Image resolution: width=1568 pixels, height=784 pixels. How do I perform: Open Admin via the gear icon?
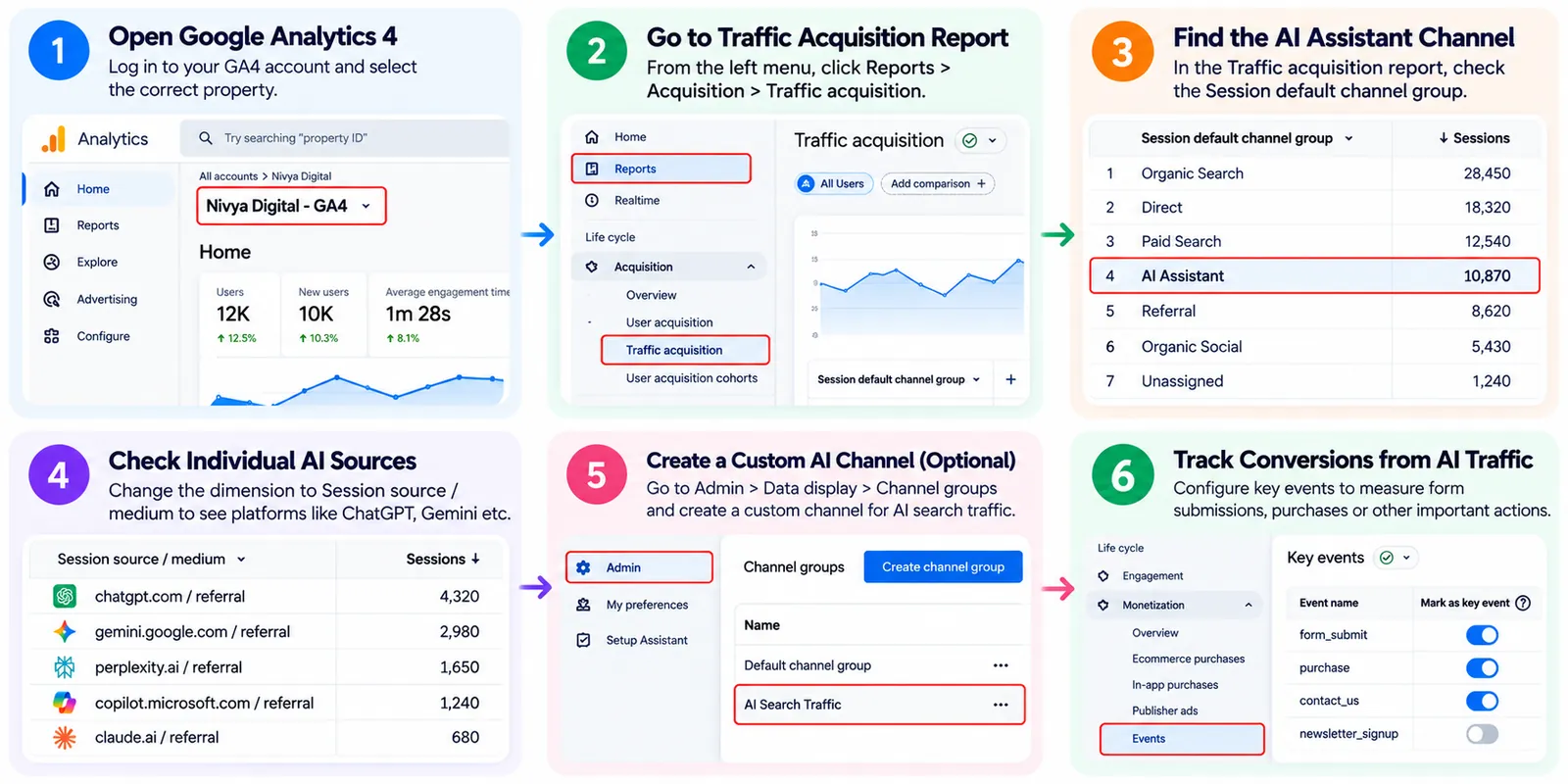click(583, 567)
